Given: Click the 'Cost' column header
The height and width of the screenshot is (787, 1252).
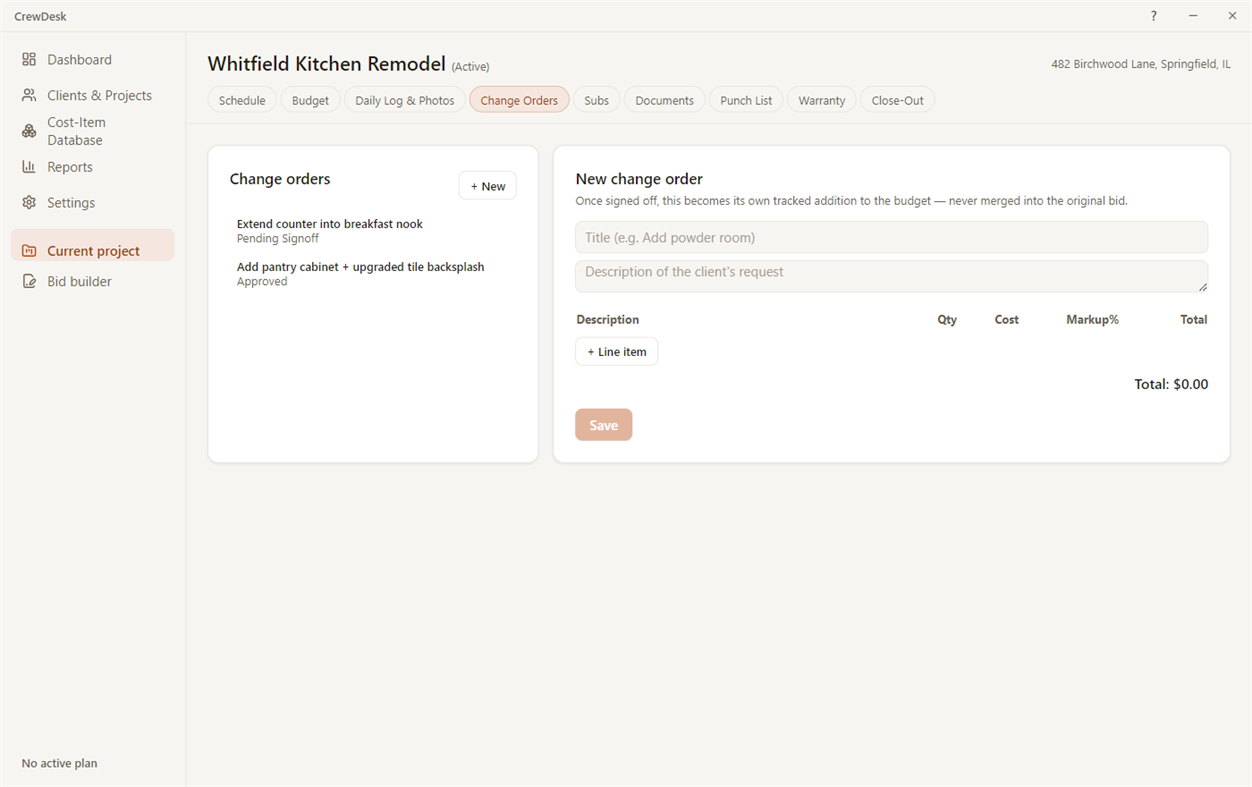Looking at the screenshot, I should (x=1007, y=320).
